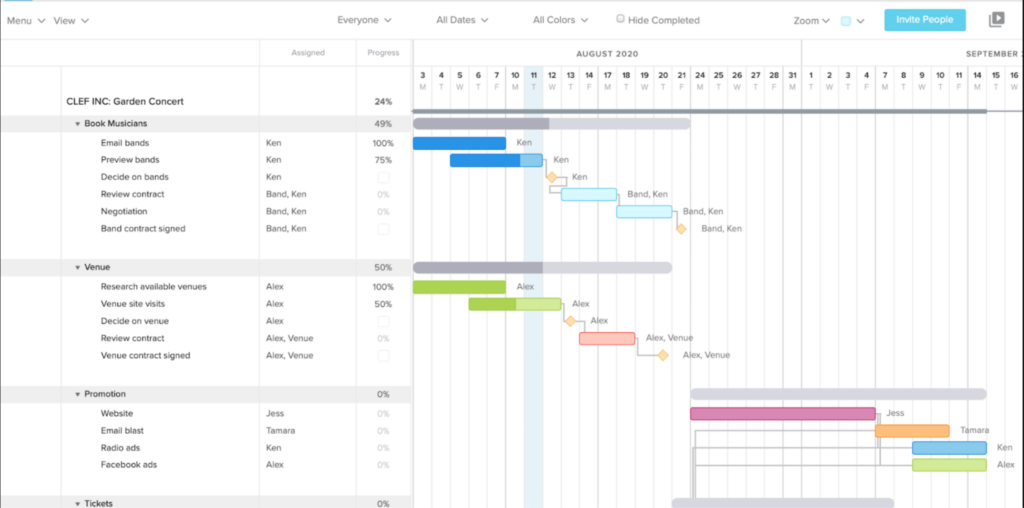Check off the Decide on bands task

[383, 177]
